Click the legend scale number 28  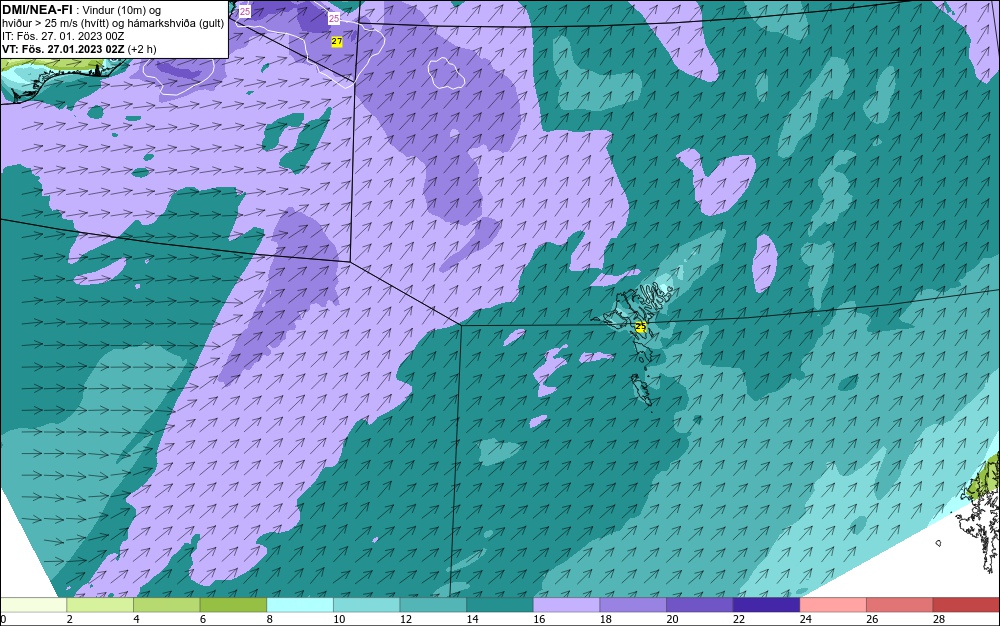pos(939,619)
